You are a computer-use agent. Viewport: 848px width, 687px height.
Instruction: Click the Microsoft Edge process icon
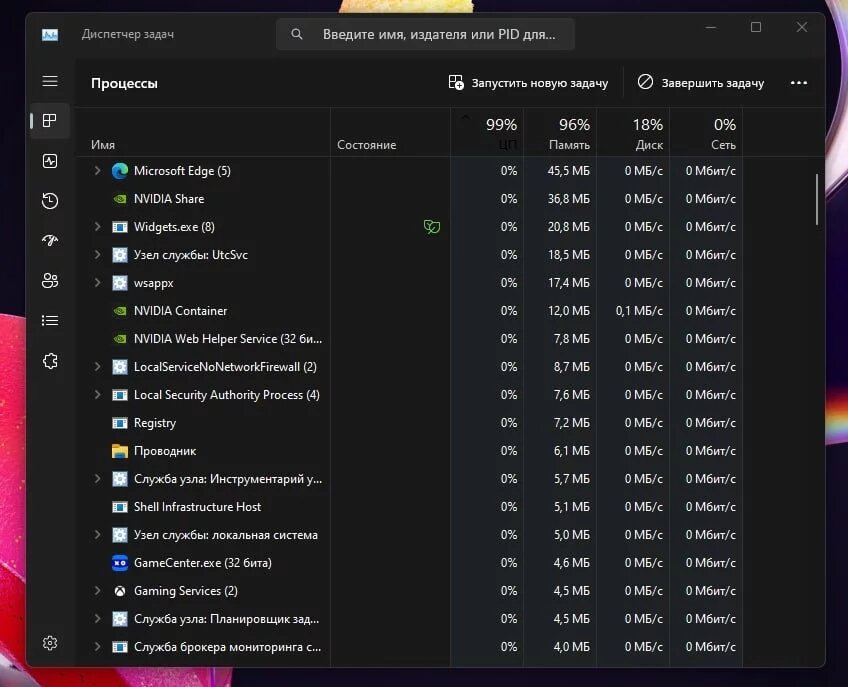pos(120,171)
